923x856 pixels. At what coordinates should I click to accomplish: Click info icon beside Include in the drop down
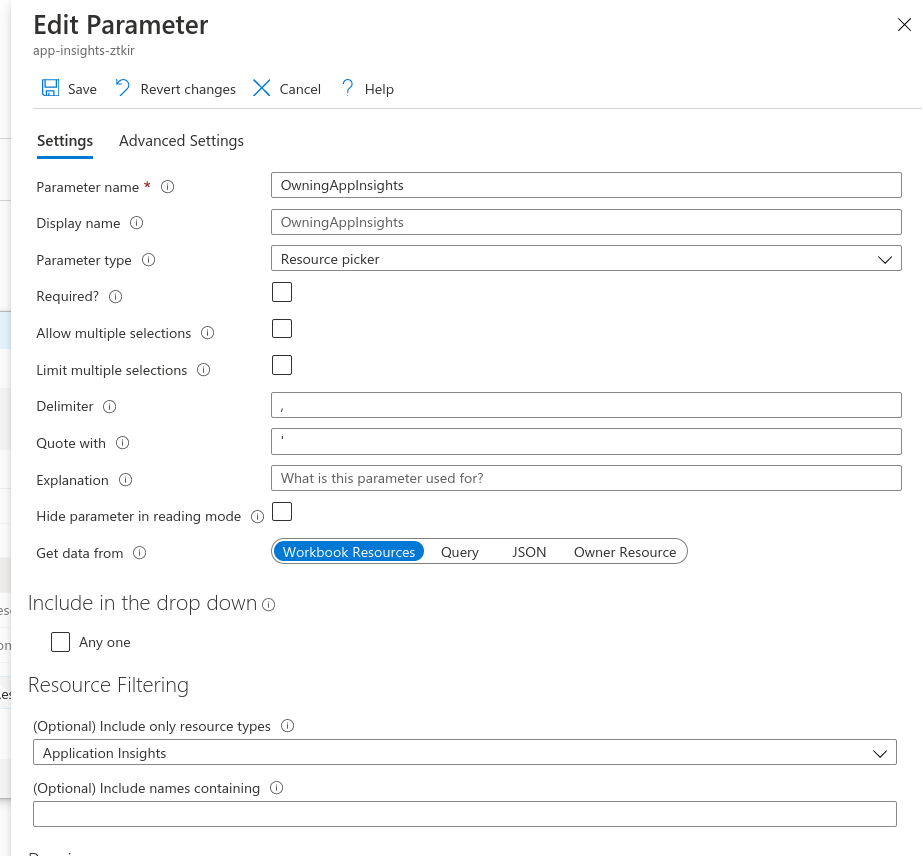[269, 605]
